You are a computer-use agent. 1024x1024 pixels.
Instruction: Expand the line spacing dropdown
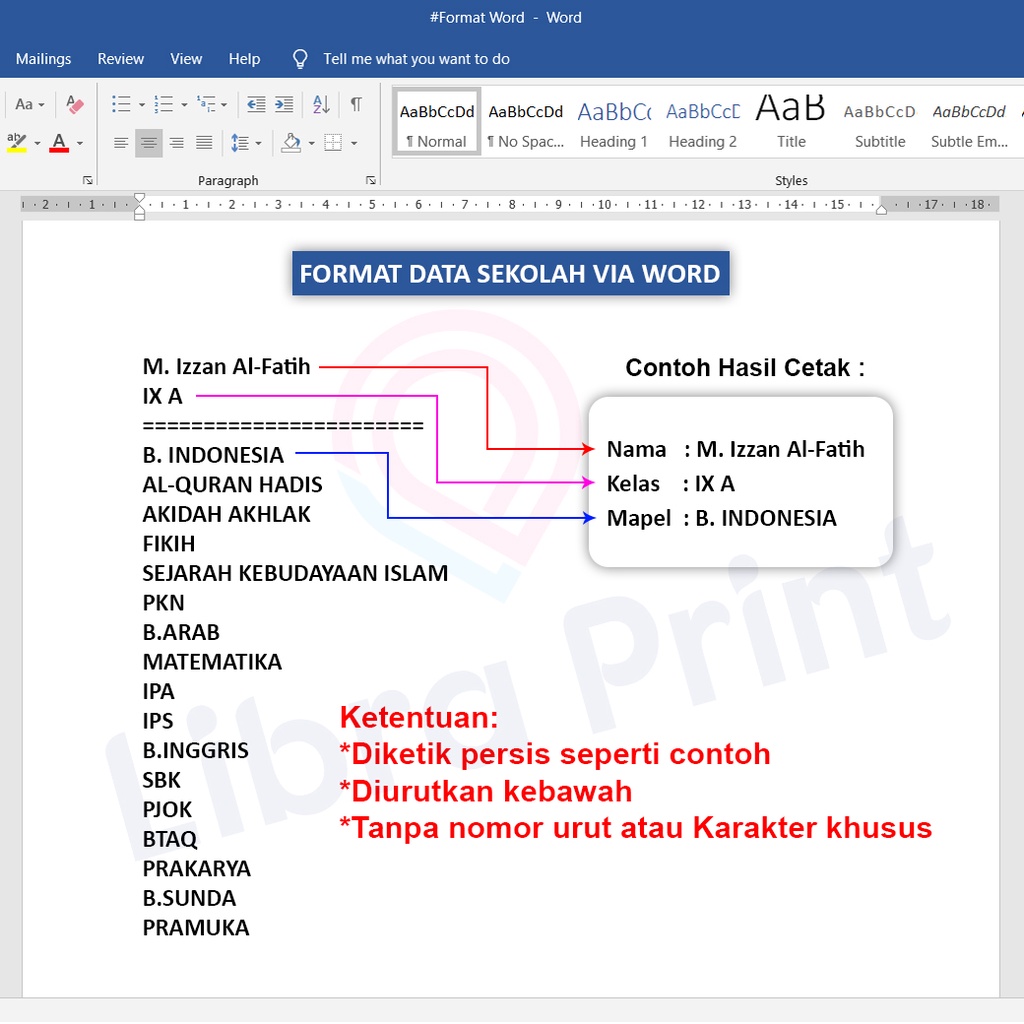pyautogui.click(x=258, y=143)
